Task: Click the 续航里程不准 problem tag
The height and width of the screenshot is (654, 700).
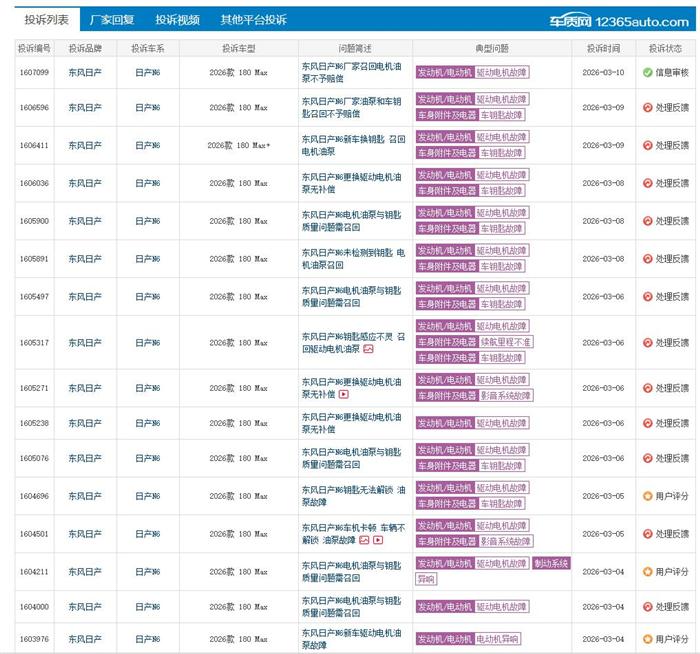Action: pyautogui.click(x=506, y=342)
